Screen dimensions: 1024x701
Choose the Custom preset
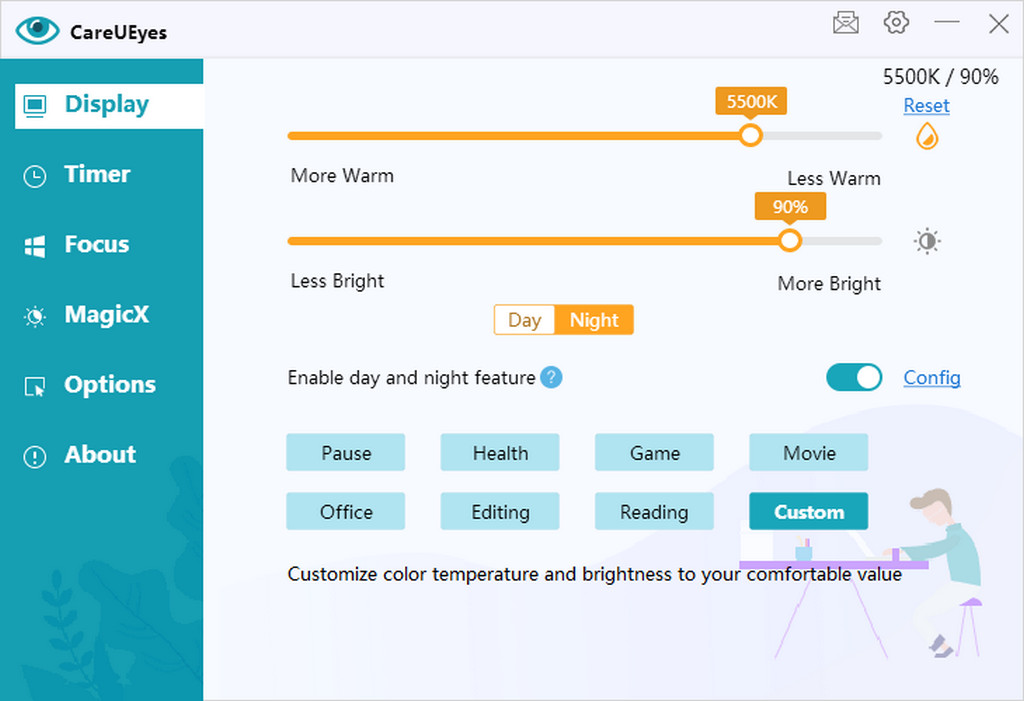pyautogui.click(x=808, y=511)
